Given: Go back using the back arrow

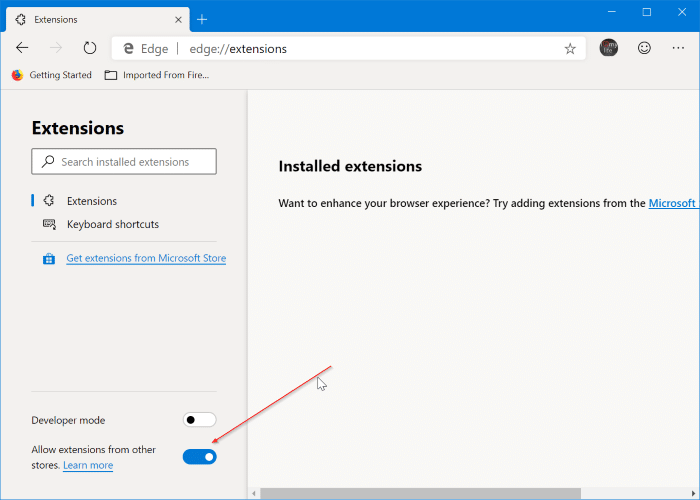Looking at the screenshot, I should pos(22,48).
